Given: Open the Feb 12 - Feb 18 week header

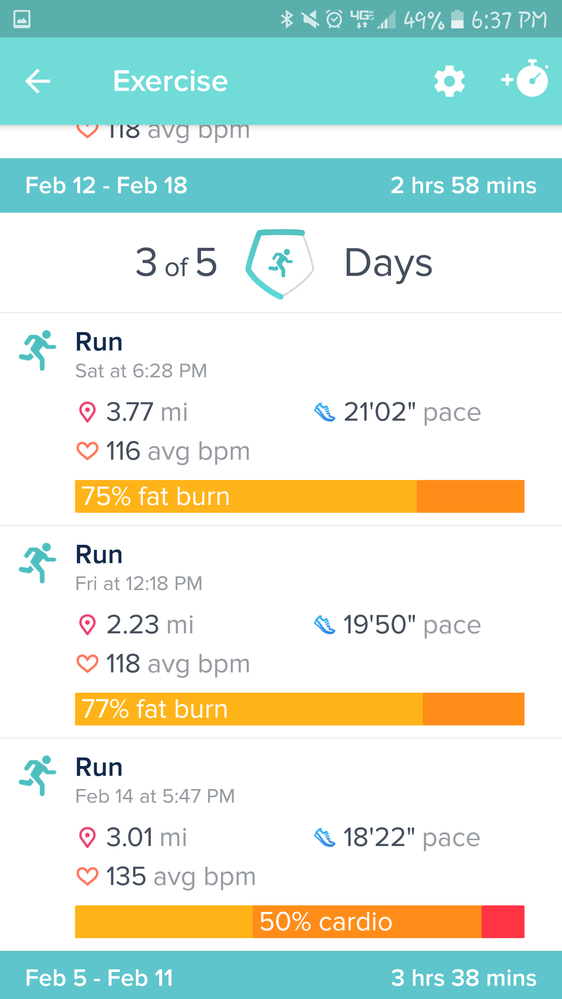Looking at the screenshot, I should [x=281, y=185].
